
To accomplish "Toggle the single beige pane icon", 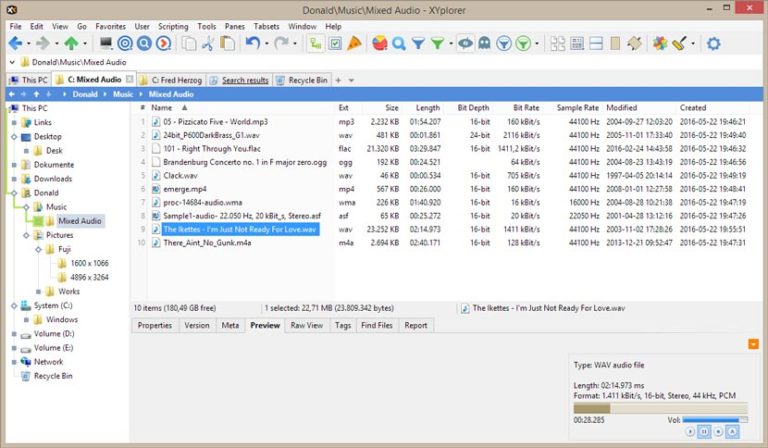I will 615,44.
